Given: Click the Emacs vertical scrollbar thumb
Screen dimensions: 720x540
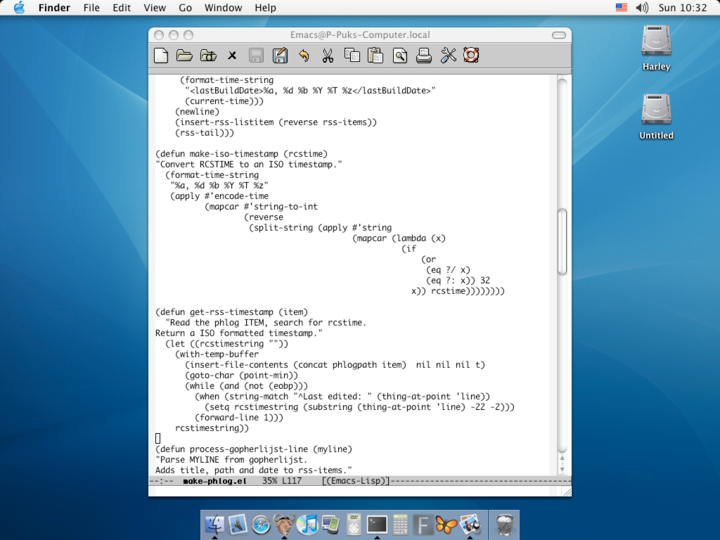Looking at the screenshot, I should pyautogui.click(x=562, y=242).
